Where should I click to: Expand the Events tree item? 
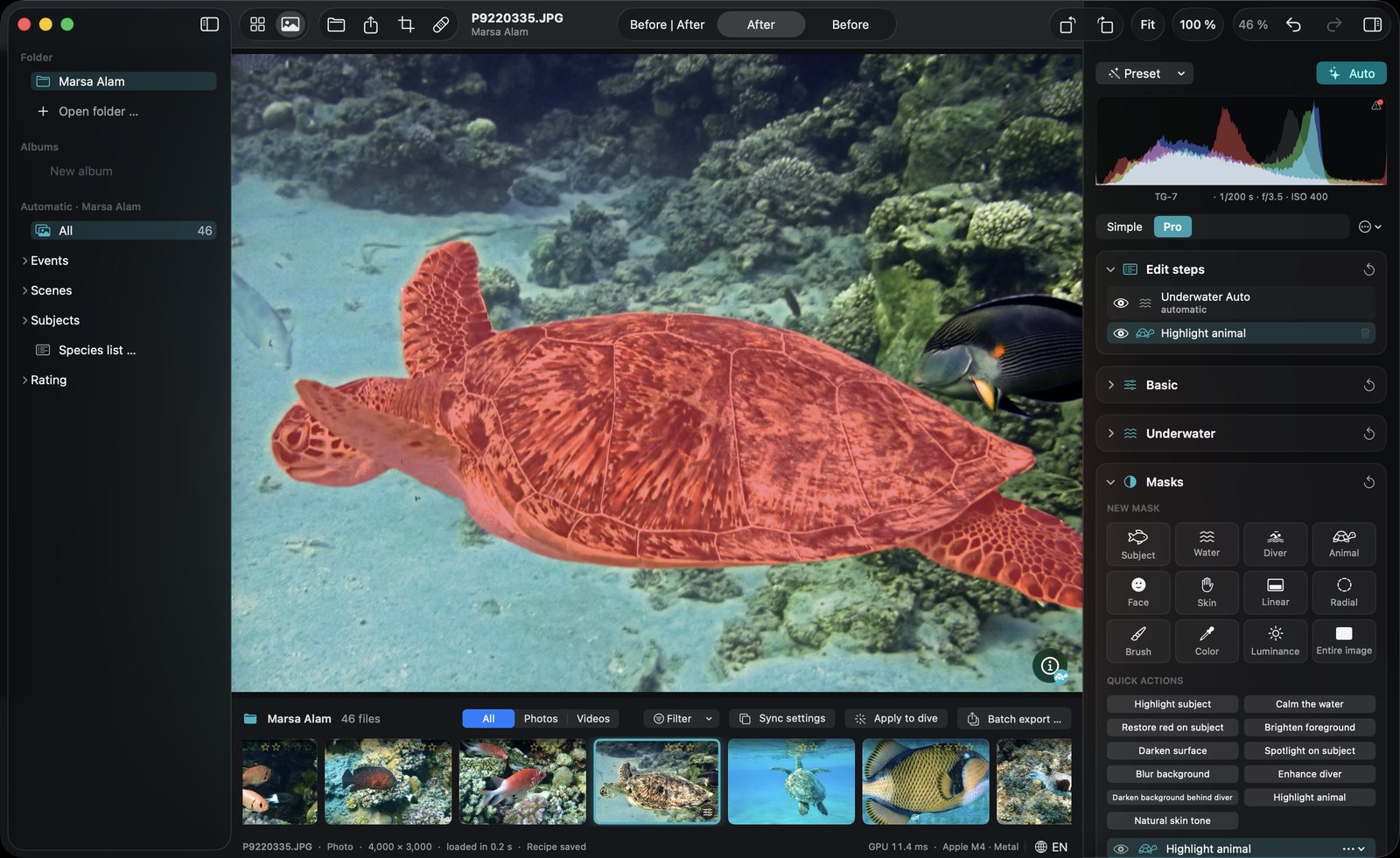point(24,261)
